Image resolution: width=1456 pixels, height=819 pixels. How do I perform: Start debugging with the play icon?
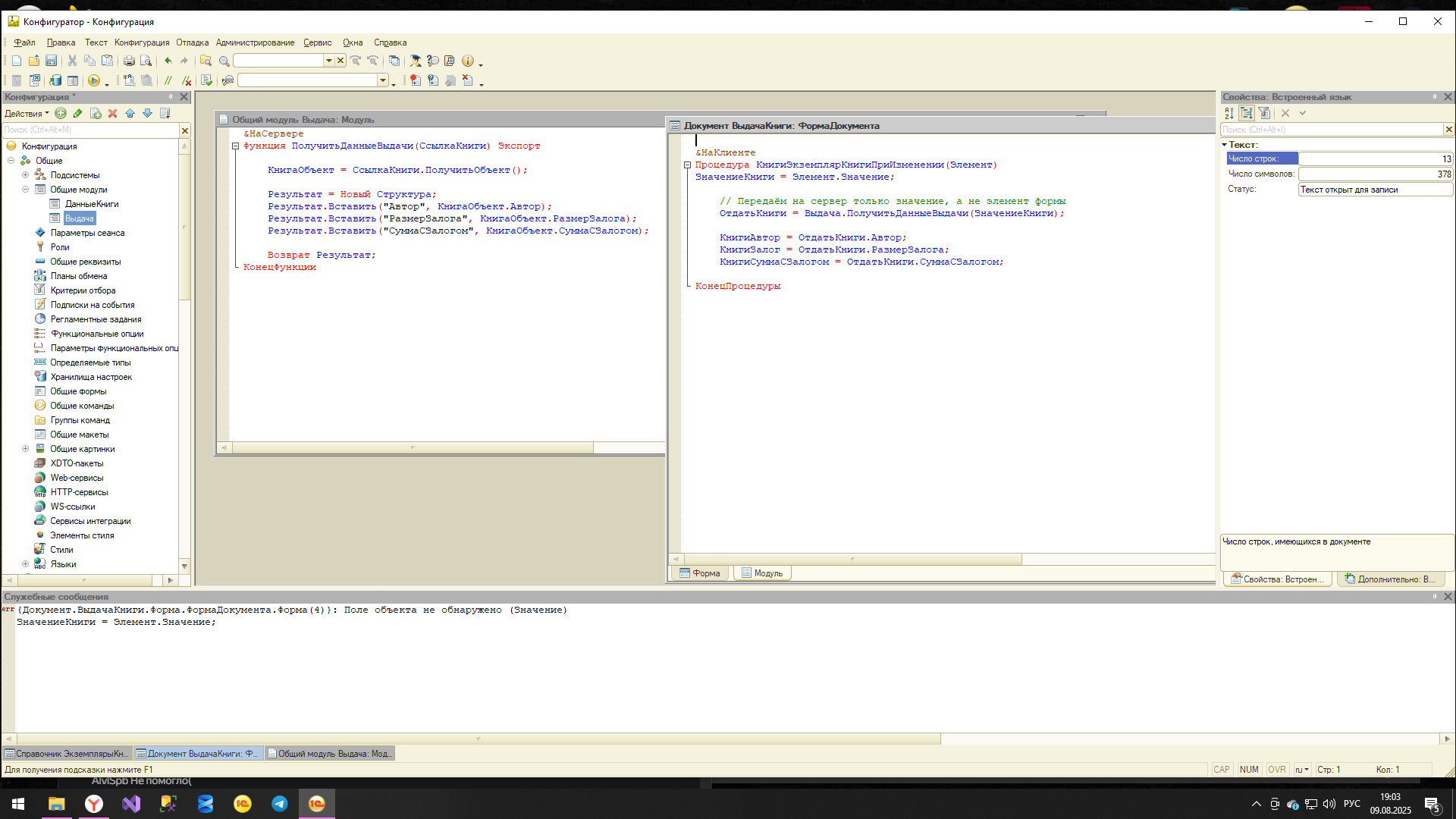coord(94,80)
